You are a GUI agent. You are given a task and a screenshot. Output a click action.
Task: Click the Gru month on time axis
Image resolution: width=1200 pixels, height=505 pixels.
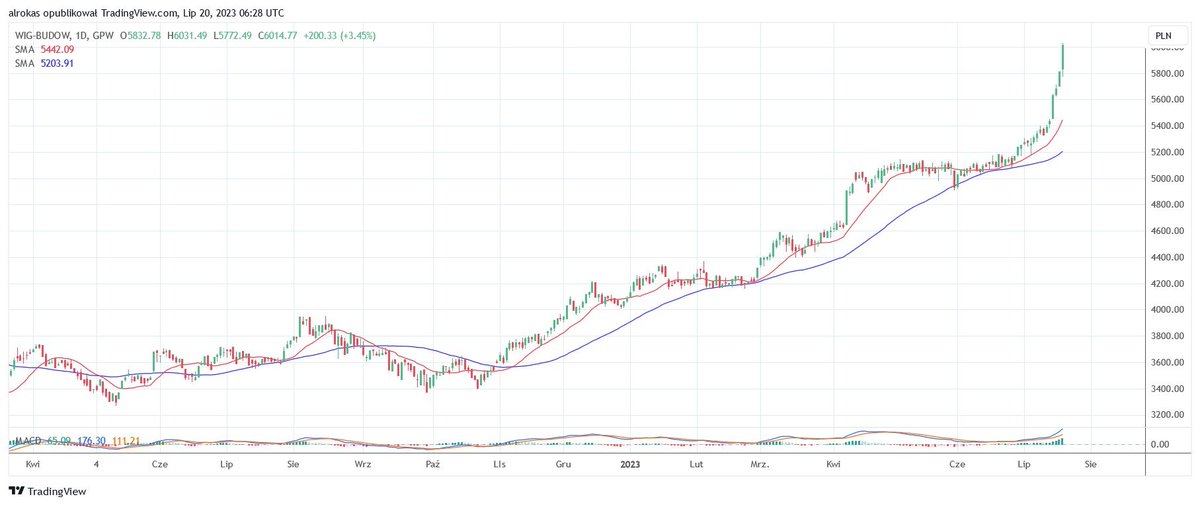(563, 465)
